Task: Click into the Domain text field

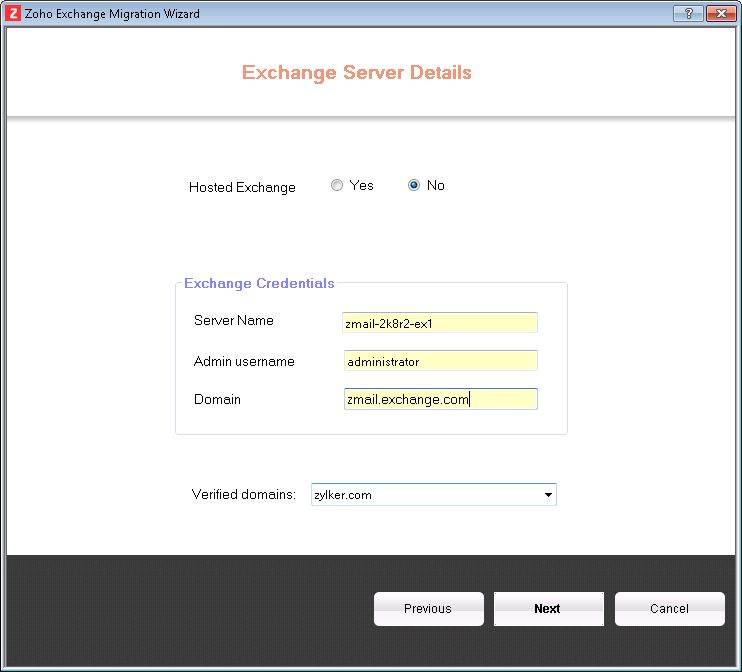Action: click(440, 399)
